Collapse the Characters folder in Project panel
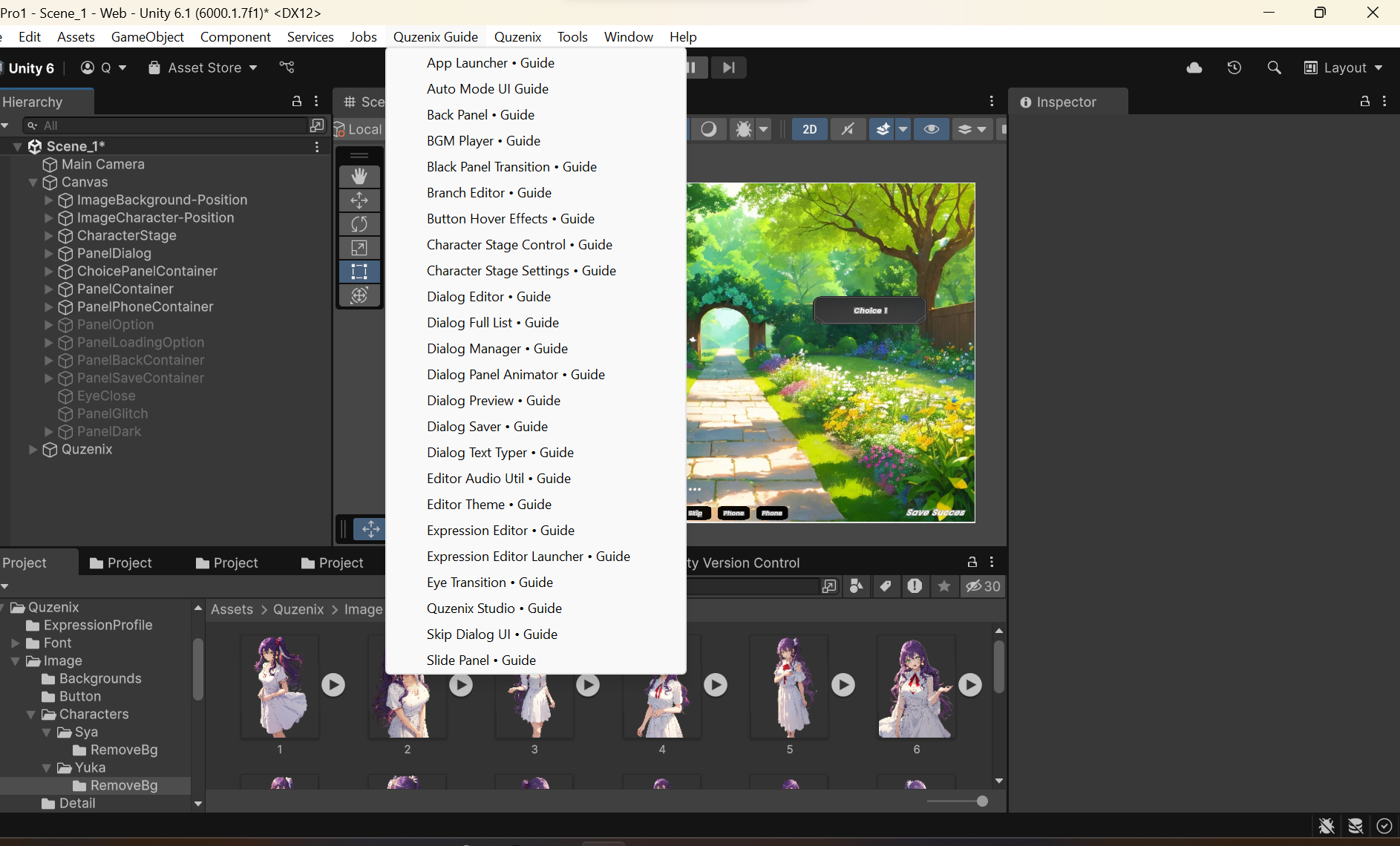1400x846 pixels. [x=31, y=714]
